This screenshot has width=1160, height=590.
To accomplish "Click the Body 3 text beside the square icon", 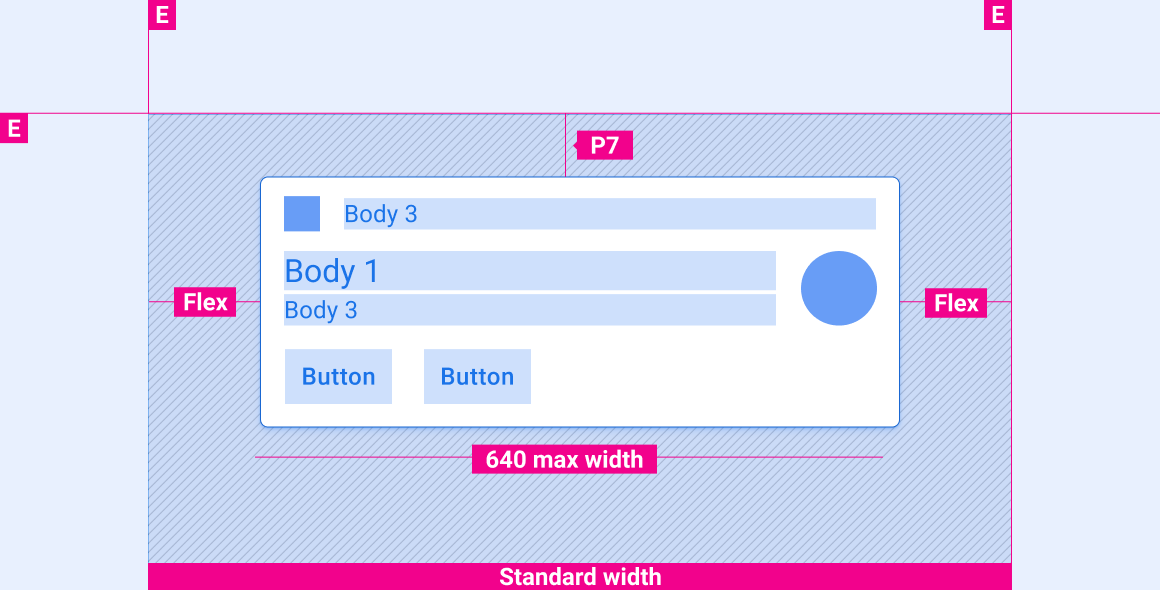I will [x=381, y=214].
